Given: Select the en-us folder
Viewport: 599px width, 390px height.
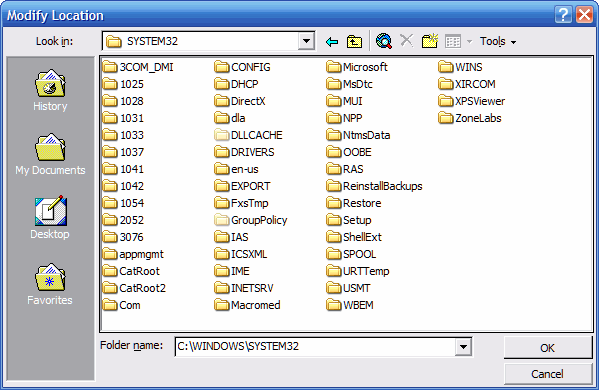Looking at the screenshot, I should (x=236, y=169).
